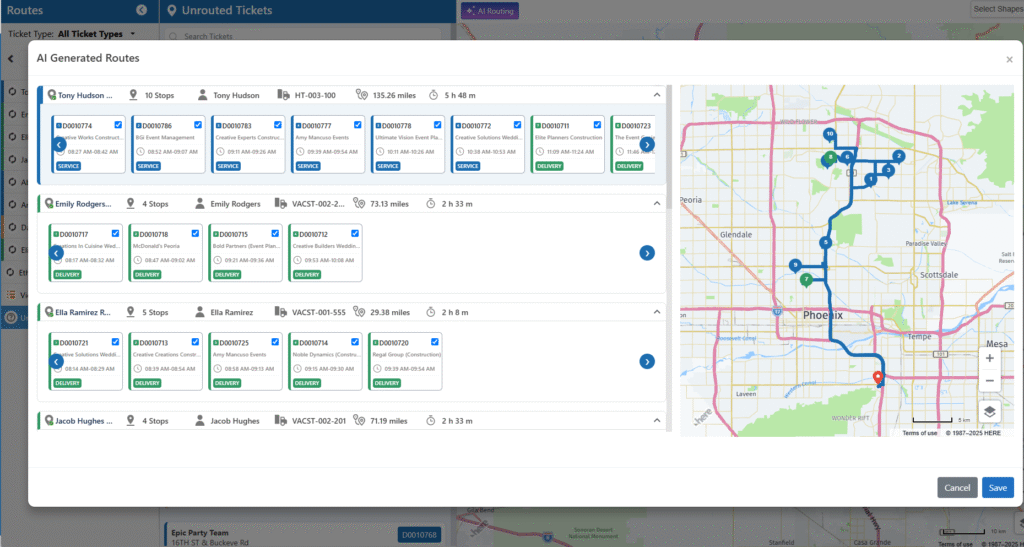Viewport: 1024px width, 547px height.
Task: Click map stop marker number 2
Action: 899,157
